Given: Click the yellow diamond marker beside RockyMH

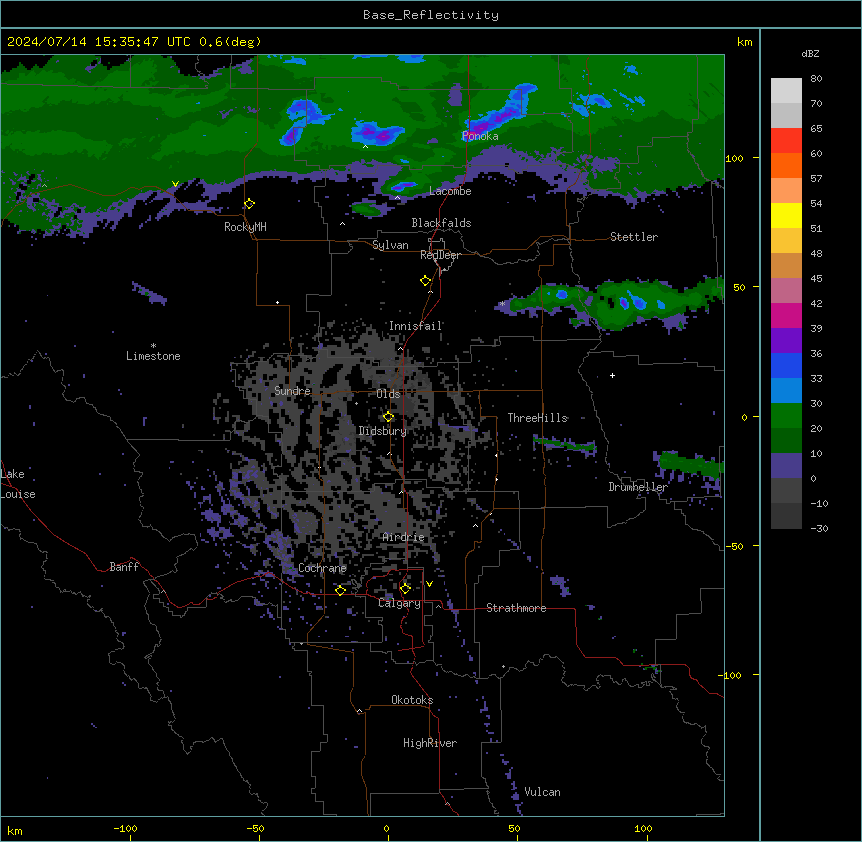Looking at the screenshot, I should point(249,203).
